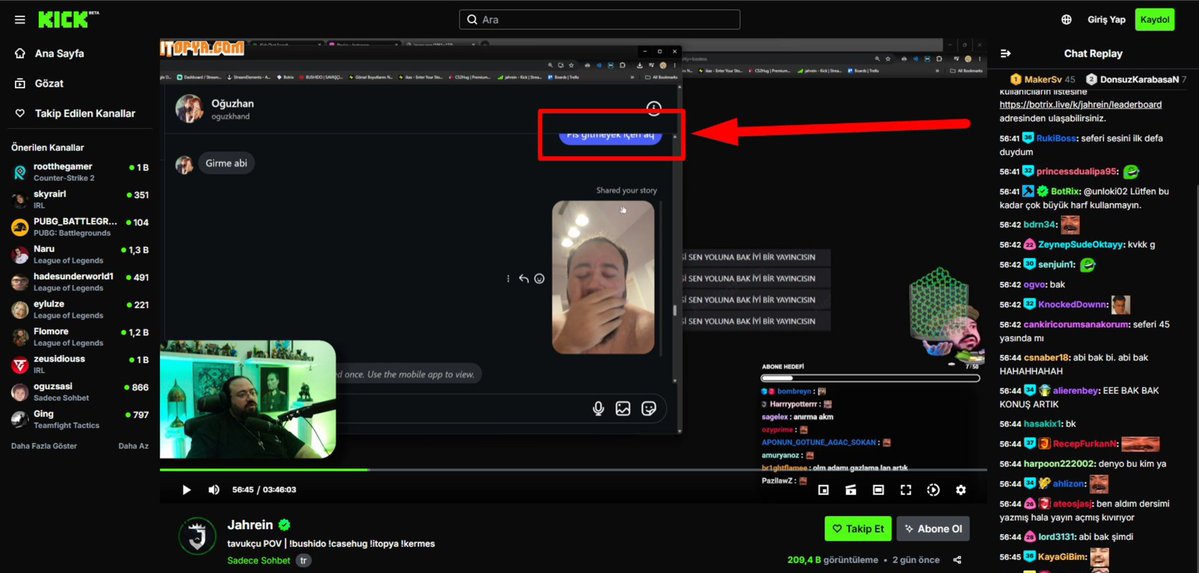Collapse the Chat Replay panel
The image size is (1199, 573).
[1006, 54]
